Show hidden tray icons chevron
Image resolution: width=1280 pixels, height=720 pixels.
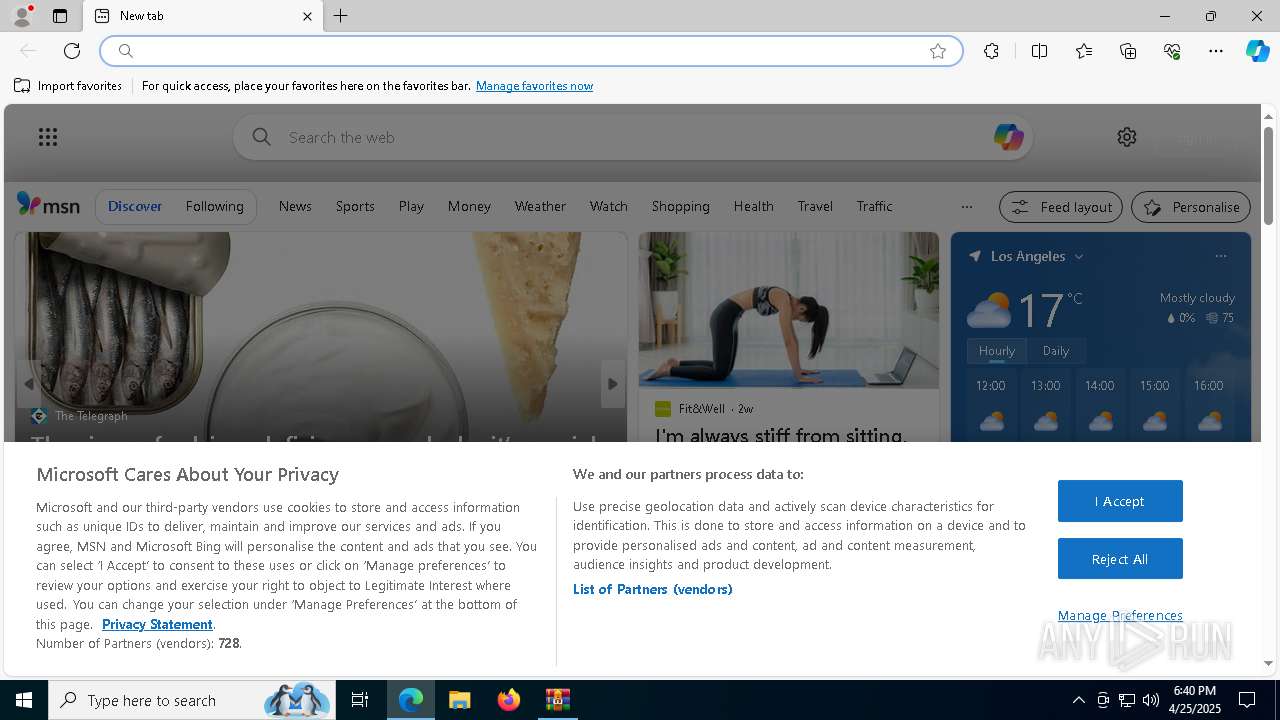1078,700
